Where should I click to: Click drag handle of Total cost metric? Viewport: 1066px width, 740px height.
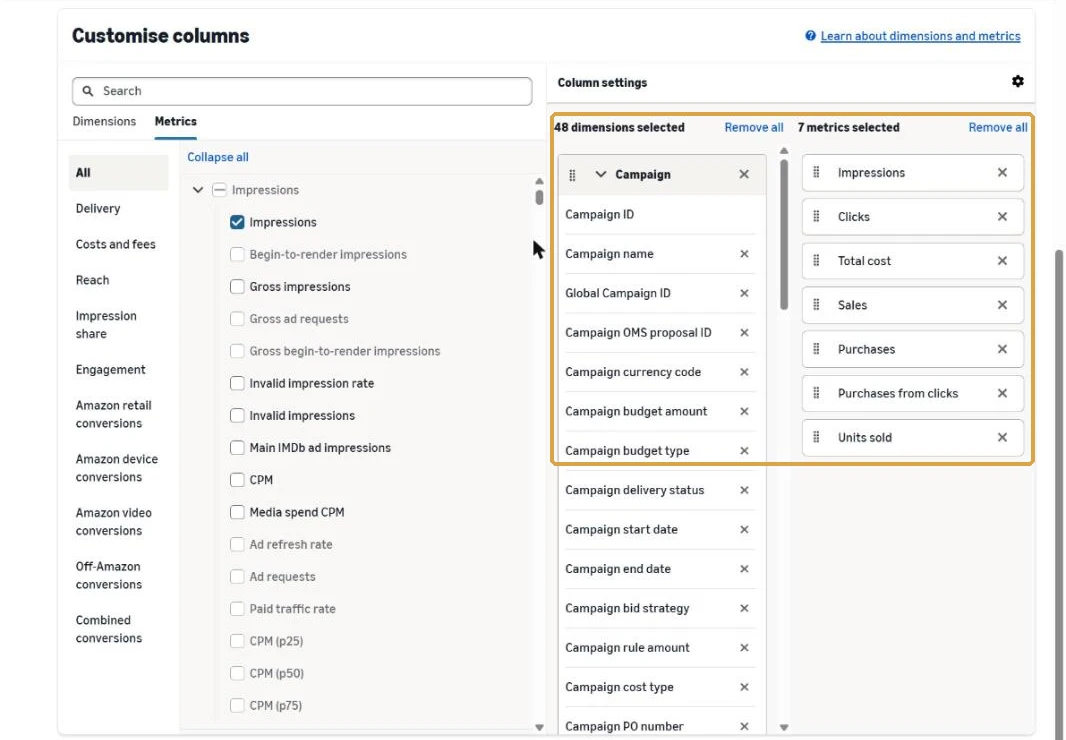coord(816,260)
